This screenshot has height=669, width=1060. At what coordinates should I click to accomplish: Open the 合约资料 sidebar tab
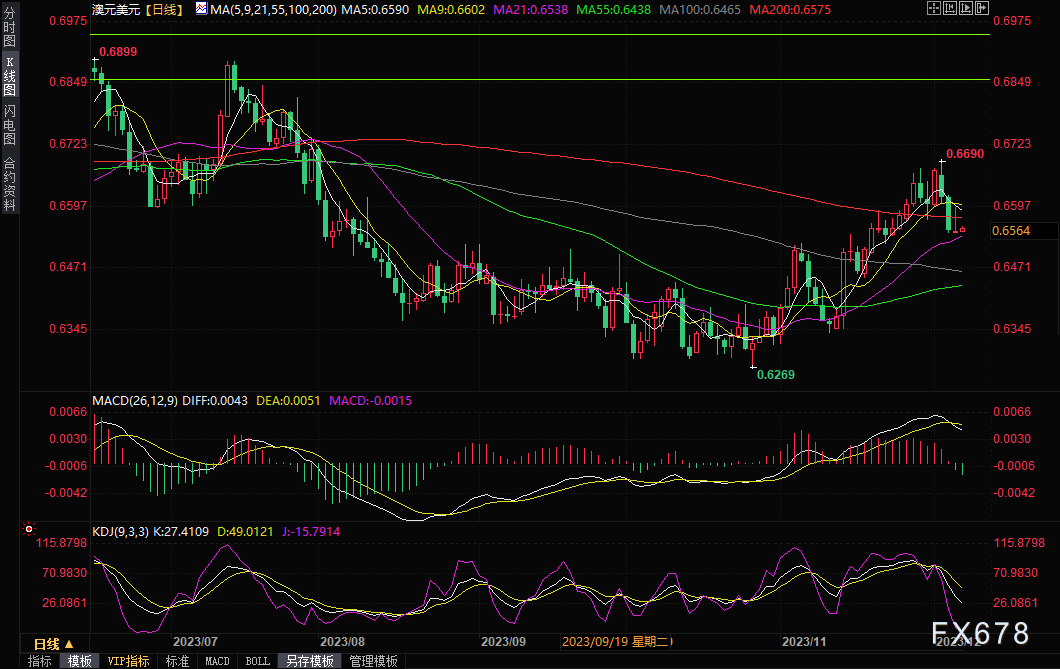click(9, 184)
